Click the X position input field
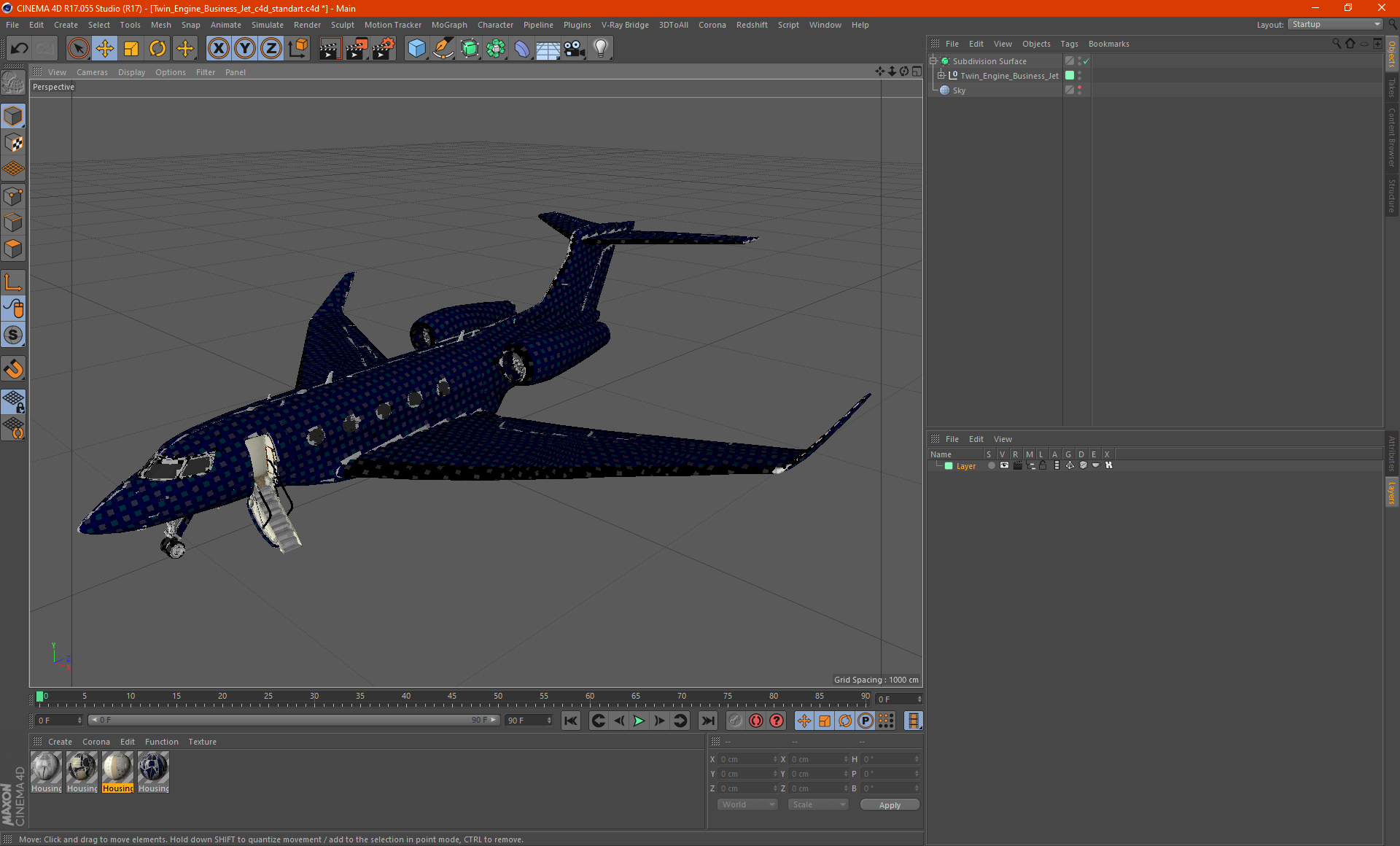Image resolution: width=1400 pixels, height=846 pixels. [x=747, y=759]
